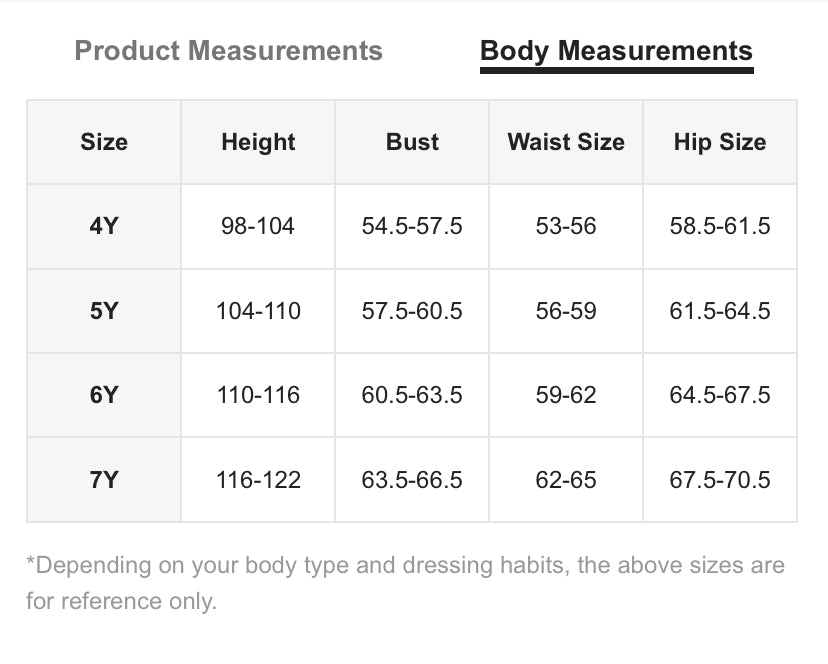Click the 5Y size row label
The width and height of the screenshot is (828, 664).
tap(104, 311)
